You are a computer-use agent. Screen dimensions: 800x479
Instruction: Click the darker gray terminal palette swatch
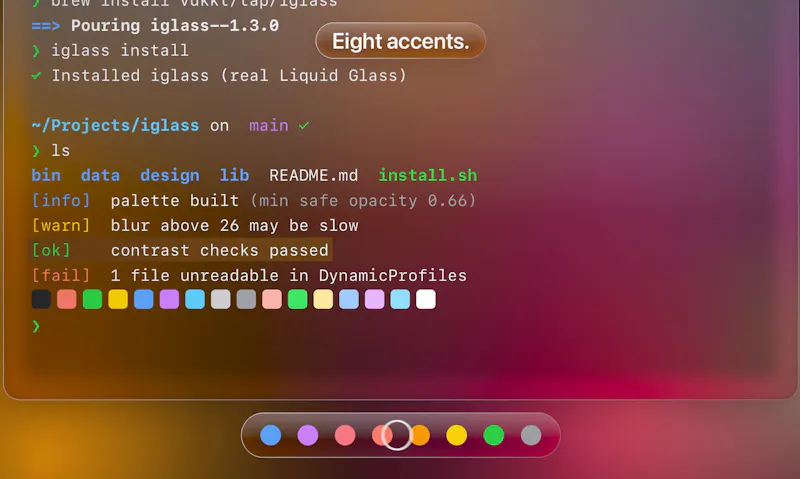point(246,299)
